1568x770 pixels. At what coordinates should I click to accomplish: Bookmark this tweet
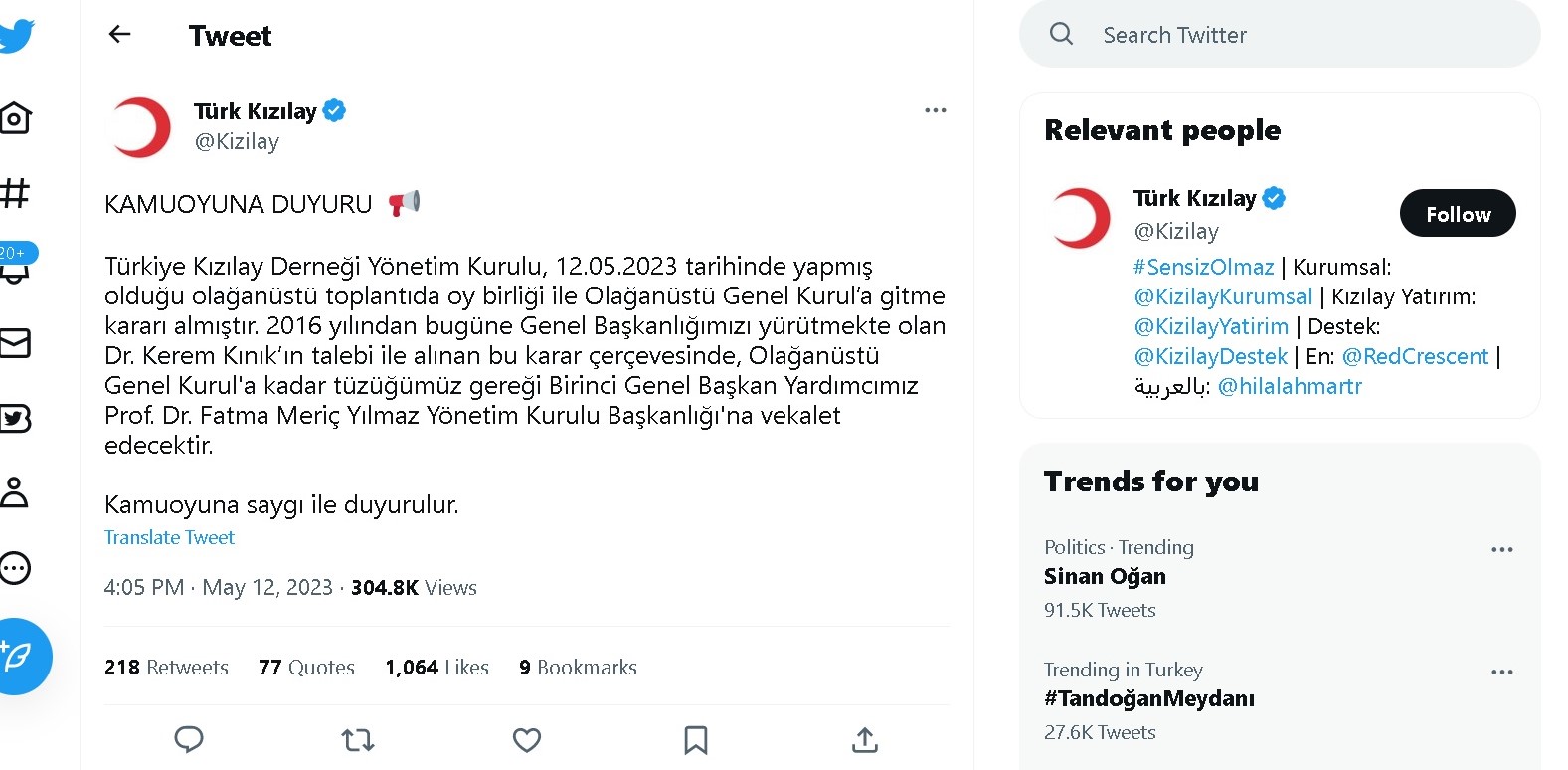coord(695,740)
